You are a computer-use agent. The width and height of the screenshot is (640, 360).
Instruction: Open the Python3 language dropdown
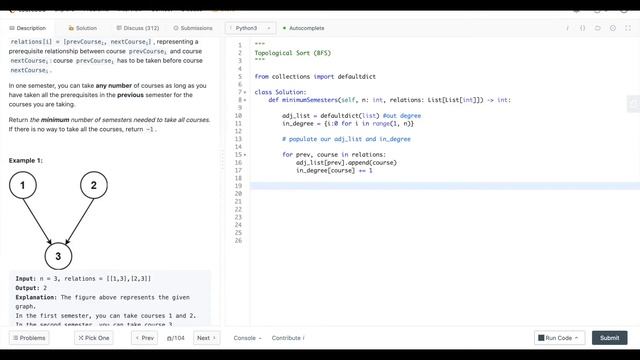(x=250, y=28)
